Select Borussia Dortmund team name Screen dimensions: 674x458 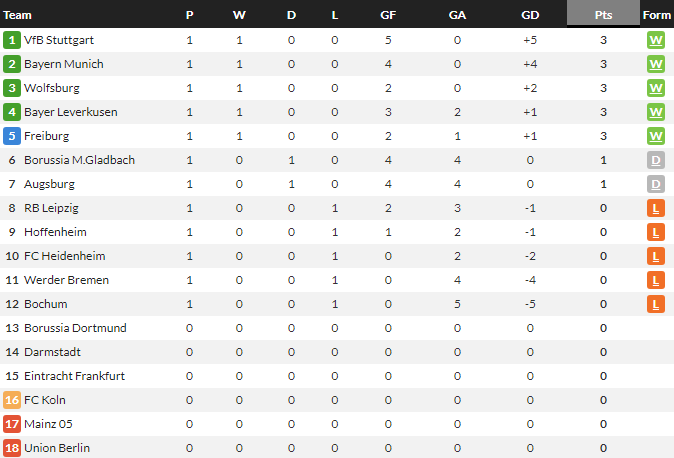click(x=75, y=328)
